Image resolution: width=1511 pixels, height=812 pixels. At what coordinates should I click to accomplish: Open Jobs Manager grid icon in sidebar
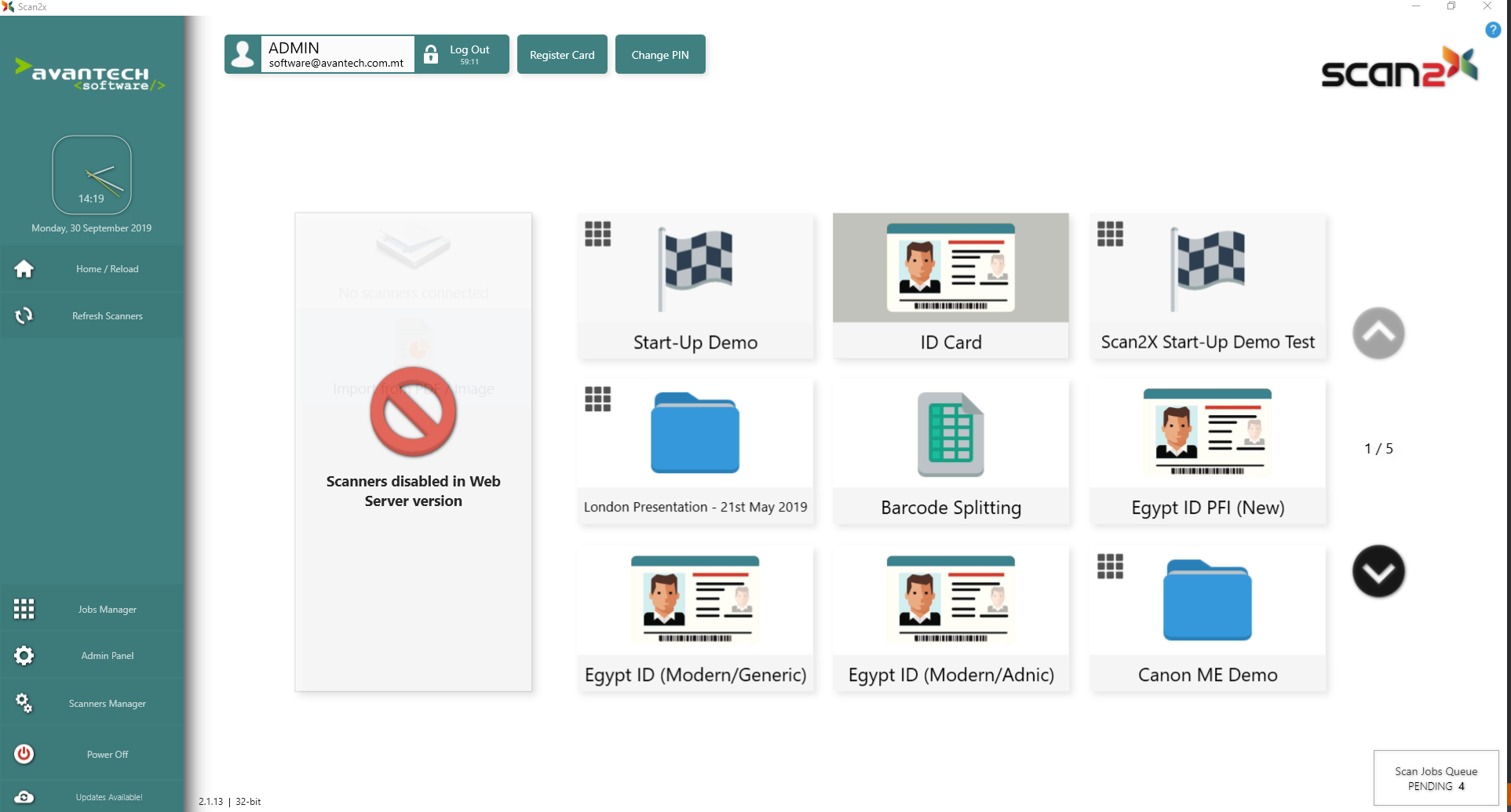pyautogui.click(x=24, y=609)
